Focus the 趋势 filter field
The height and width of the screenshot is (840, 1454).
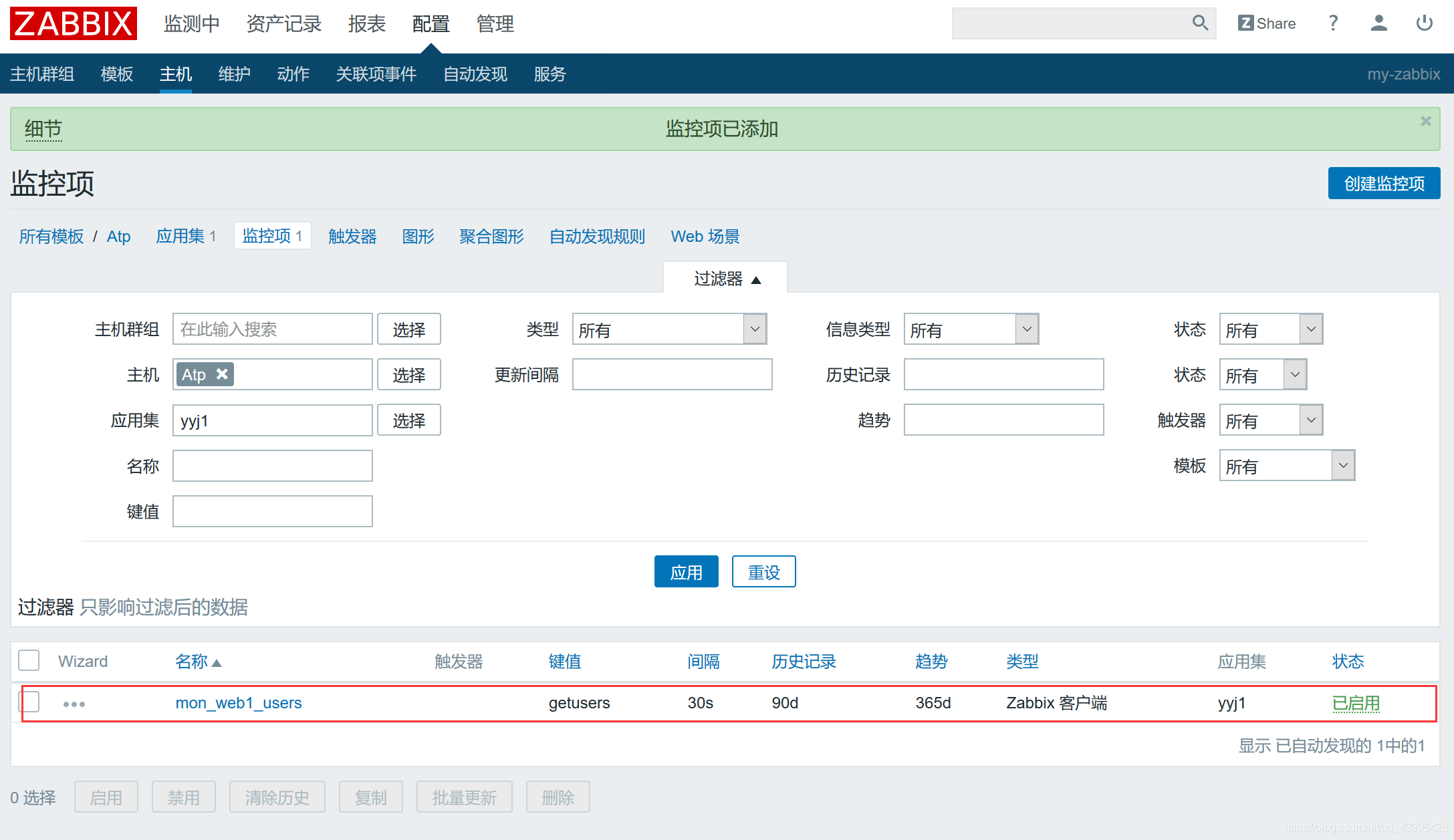click(1003, 420)
